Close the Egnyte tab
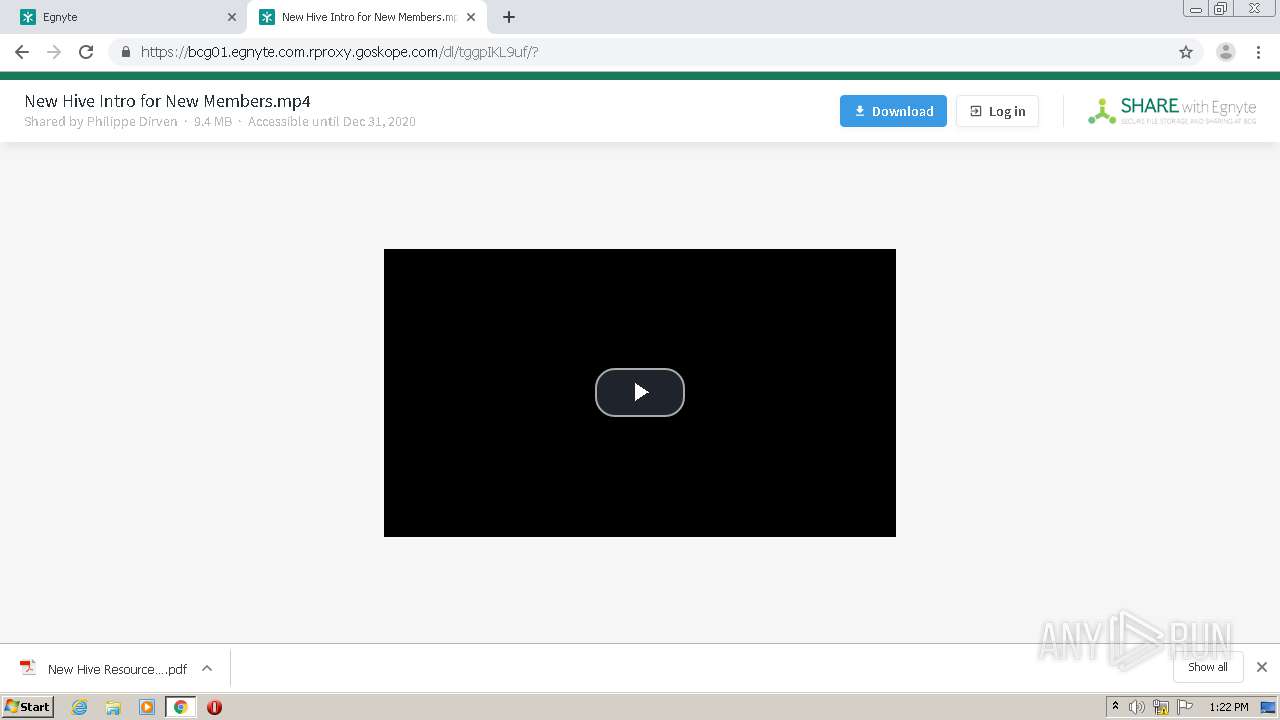 232,17
